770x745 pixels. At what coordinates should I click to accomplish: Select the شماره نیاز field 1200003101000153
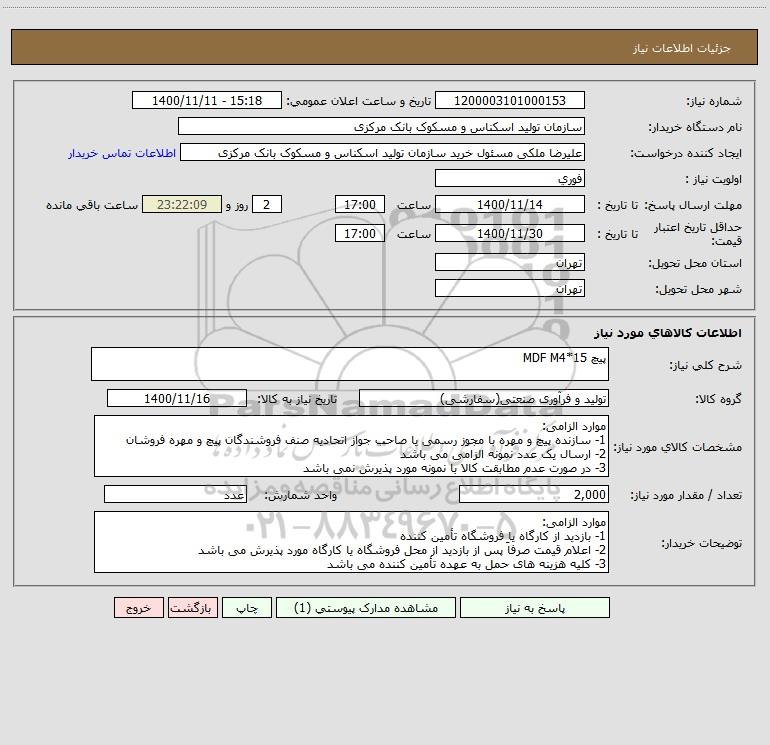click(510, 100)
